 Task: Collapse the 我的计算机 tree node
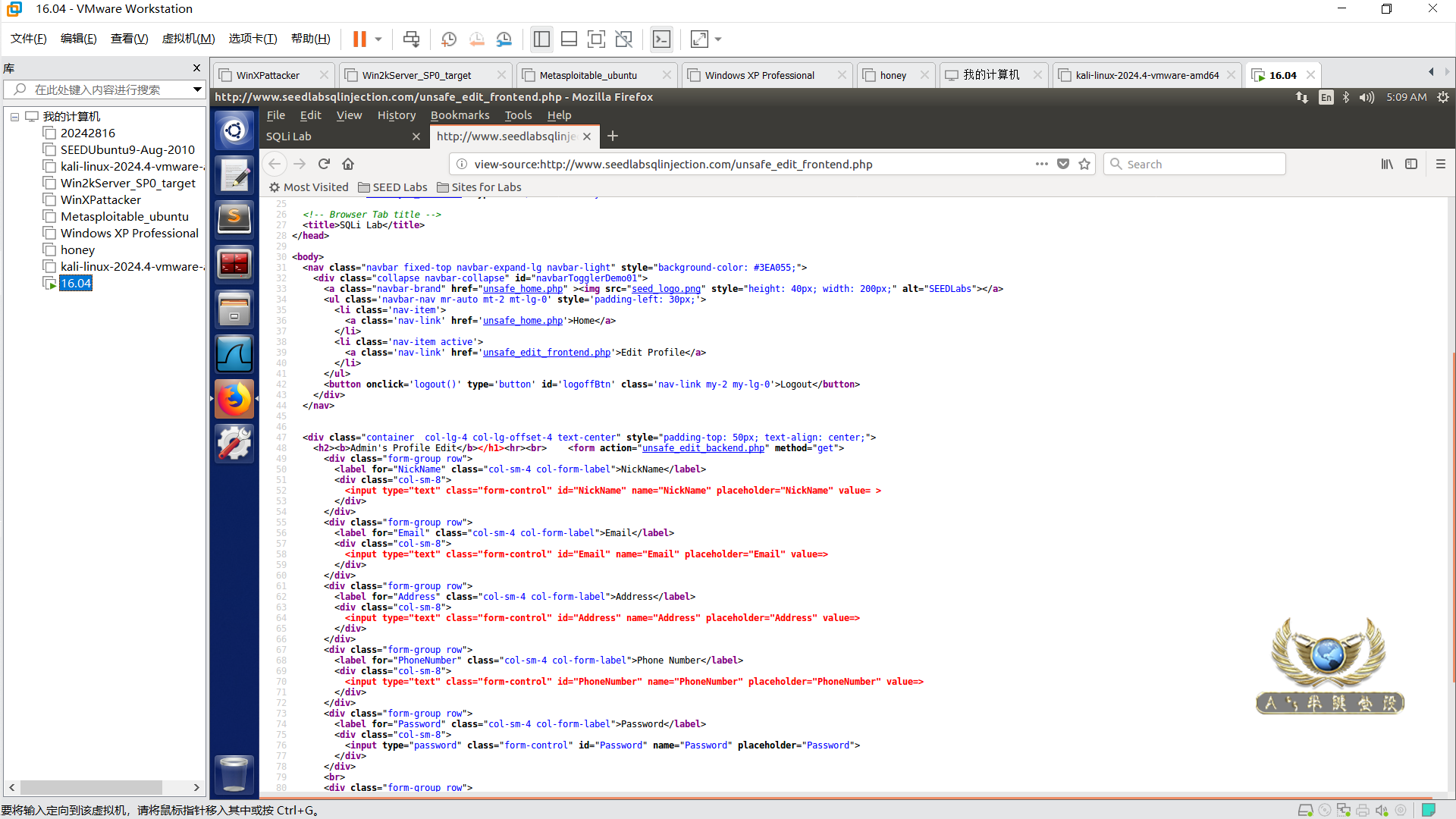click(x=14, y=117)
